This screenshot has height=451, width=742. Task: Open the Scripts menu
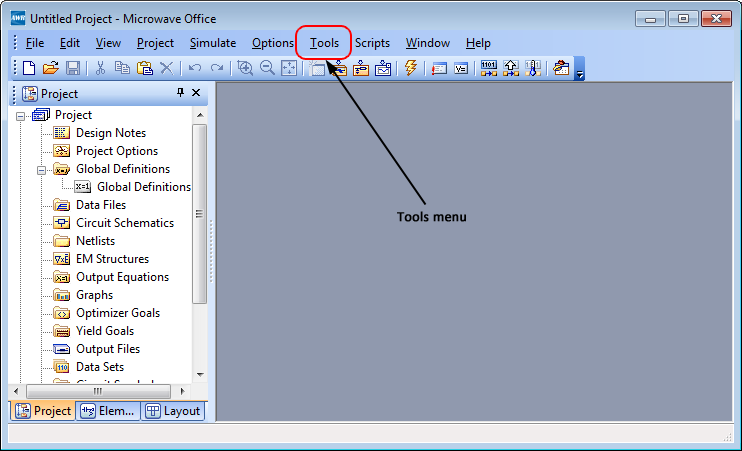tap(372, 43)
